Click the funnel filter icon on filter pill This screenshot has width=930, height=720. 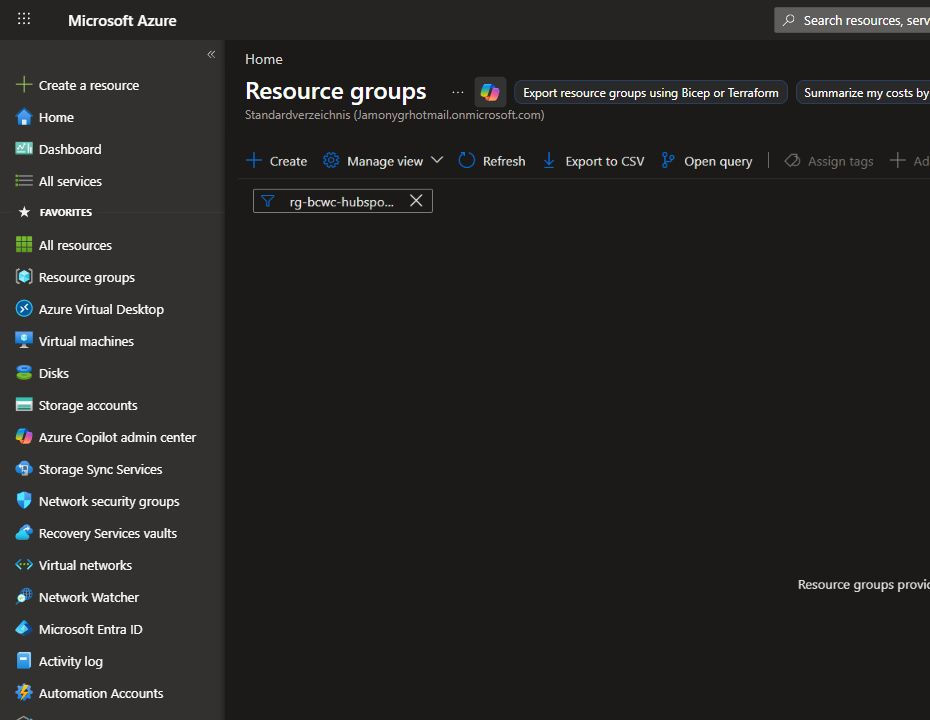pos(267,201)
